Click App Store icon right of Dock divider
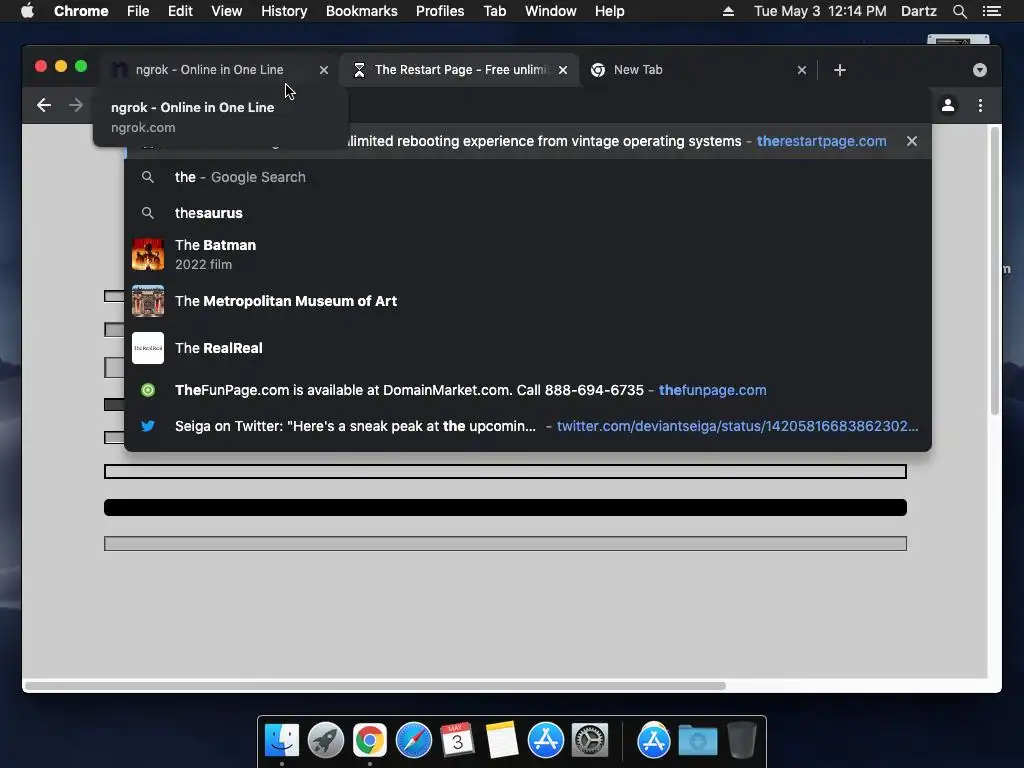The image size is (1024, 768). point(654,741)
